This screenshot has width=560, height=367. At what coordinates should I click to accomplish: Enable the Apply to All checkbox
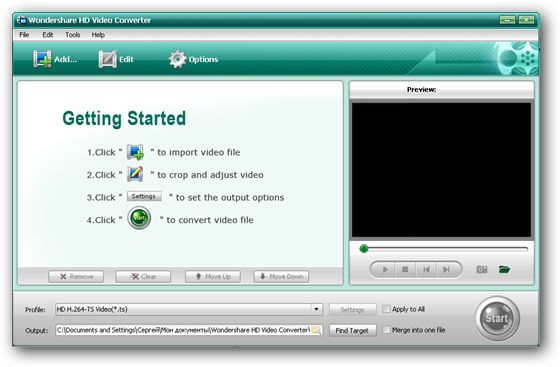(x=386, y=309)
